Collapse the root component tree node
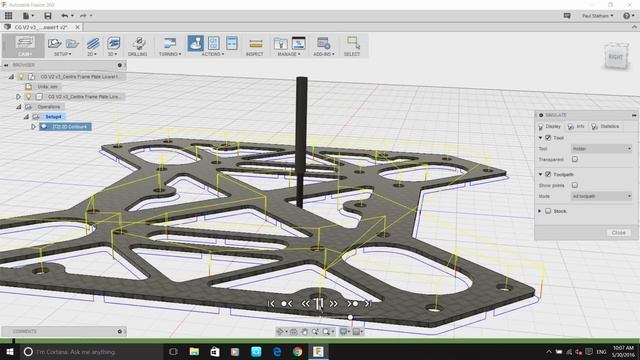The image size is (640, 360). click(x=11, y=76)
